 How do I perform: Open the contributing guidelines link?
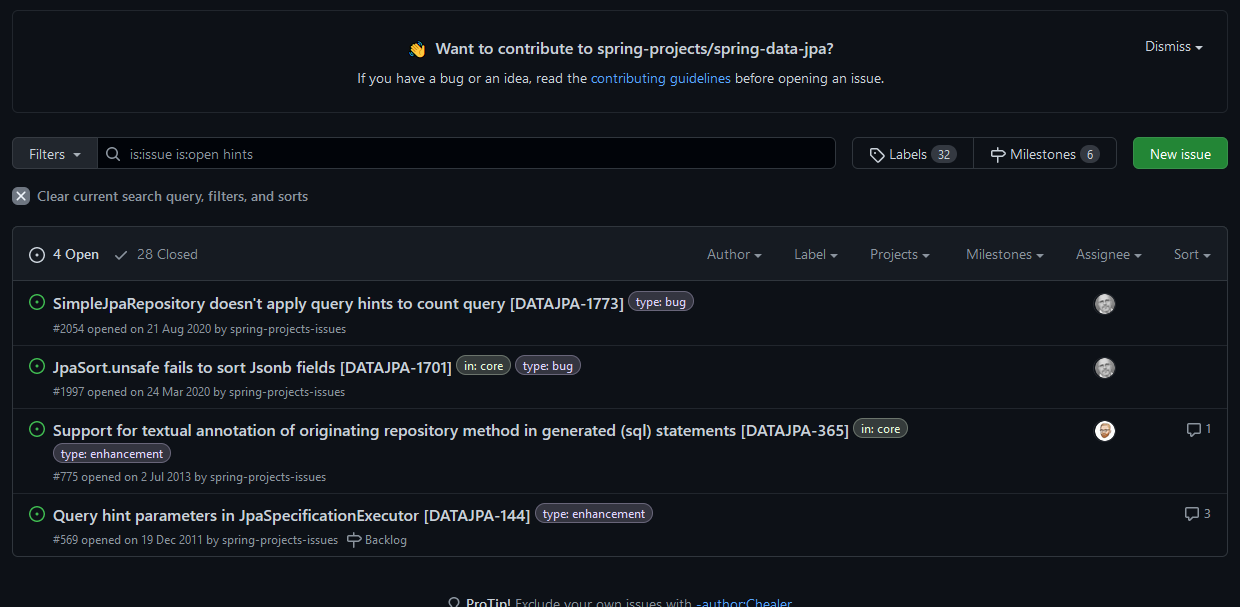coord(660,78)
